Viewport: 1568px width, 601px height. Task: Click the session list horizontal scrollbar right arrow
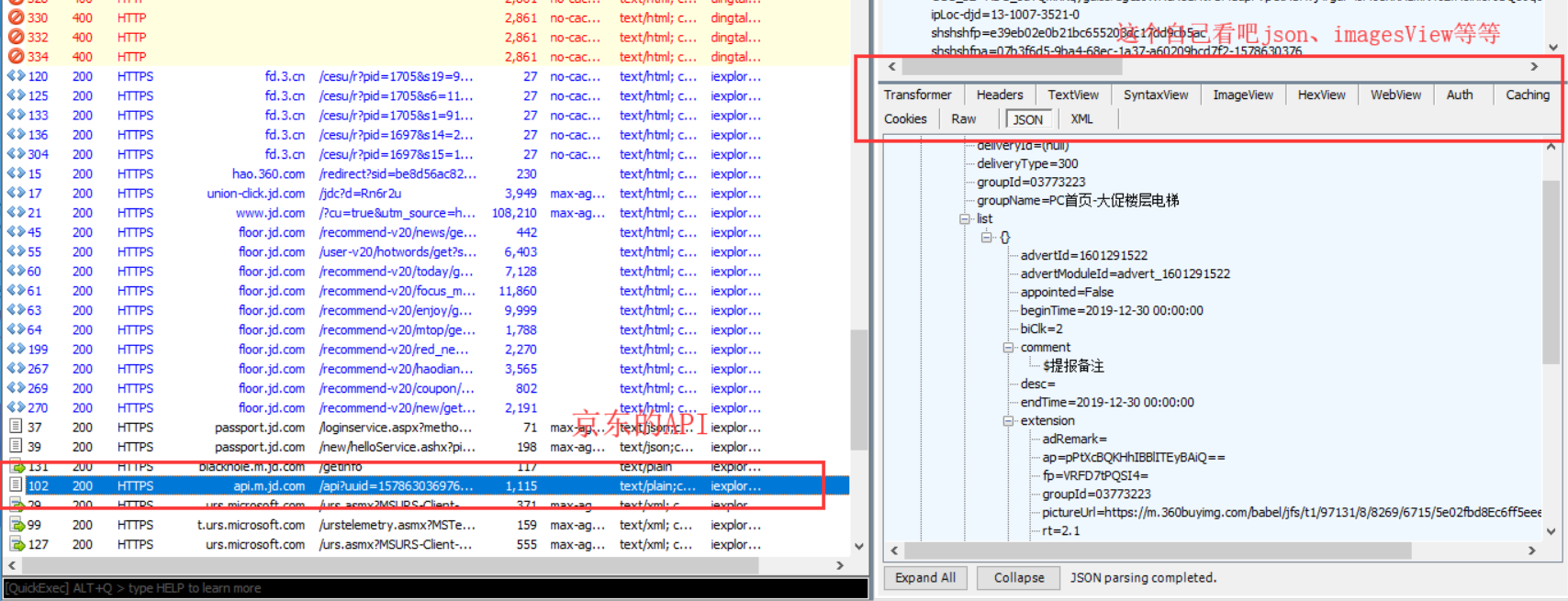(x=839, y=565)
